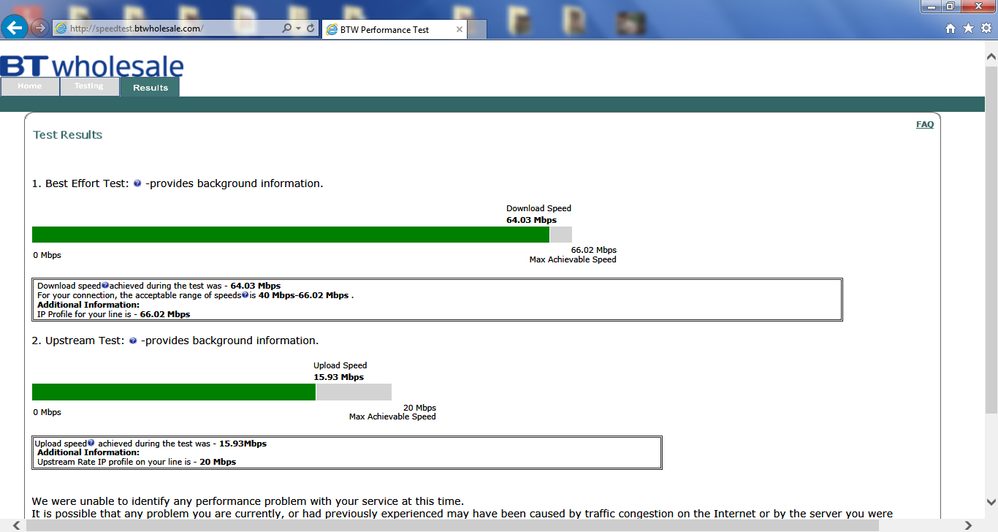This screenshot has height=532, width=998.
Task: Select the Results tab
Action: click(150, 87)
